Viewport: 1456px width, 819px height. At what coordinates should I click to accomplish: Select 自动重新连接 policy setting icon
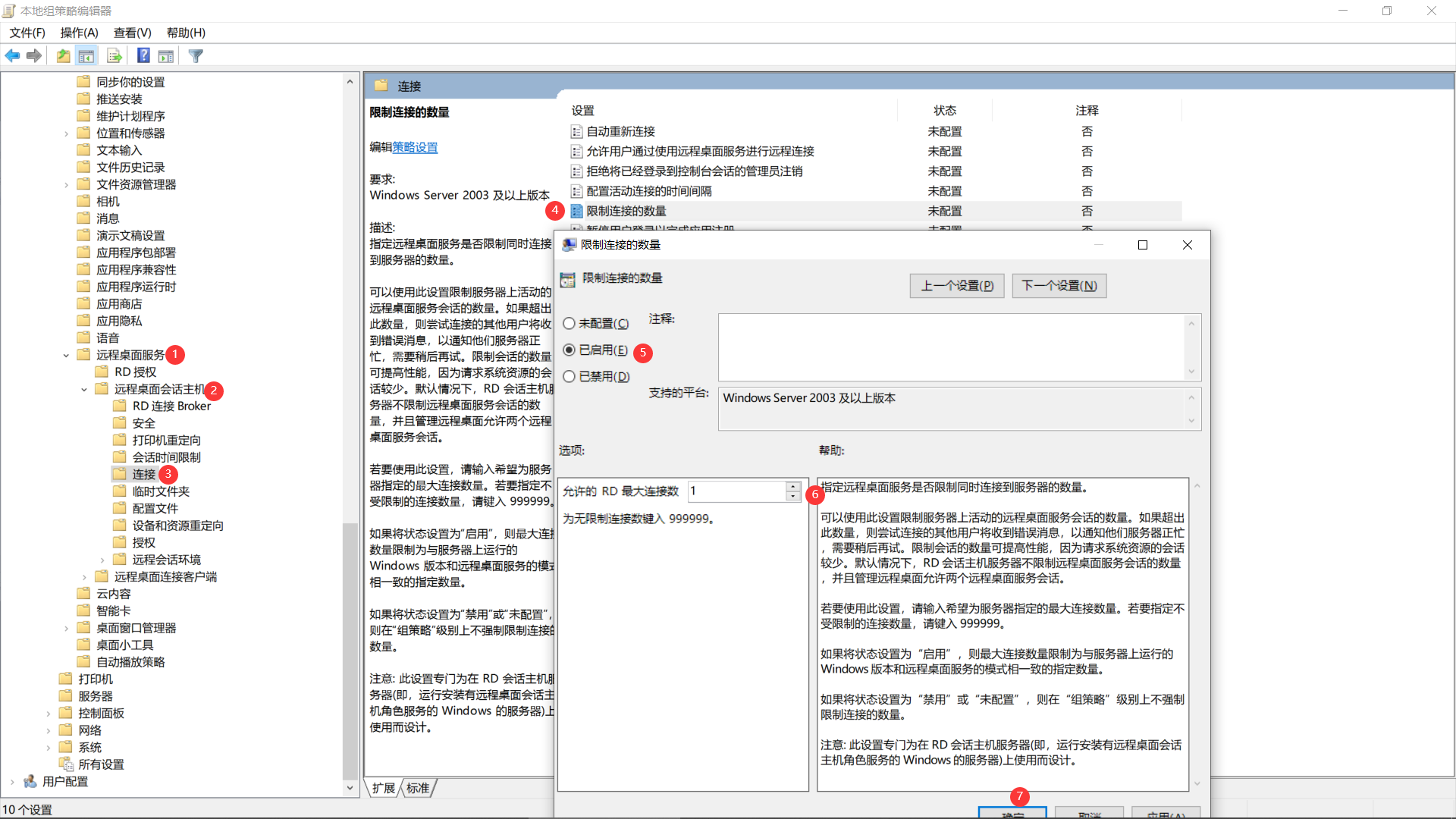(576, 132)
